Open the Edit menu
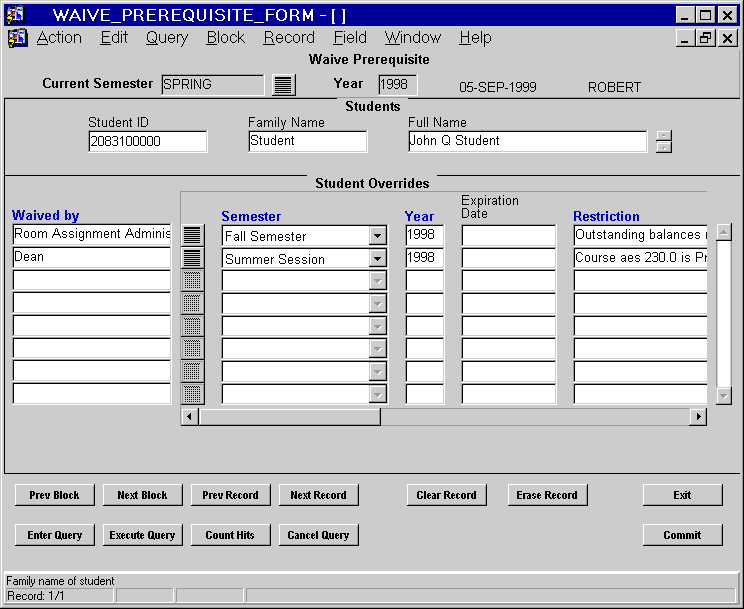Screen dimensions: 744x609 click(114, 37)
